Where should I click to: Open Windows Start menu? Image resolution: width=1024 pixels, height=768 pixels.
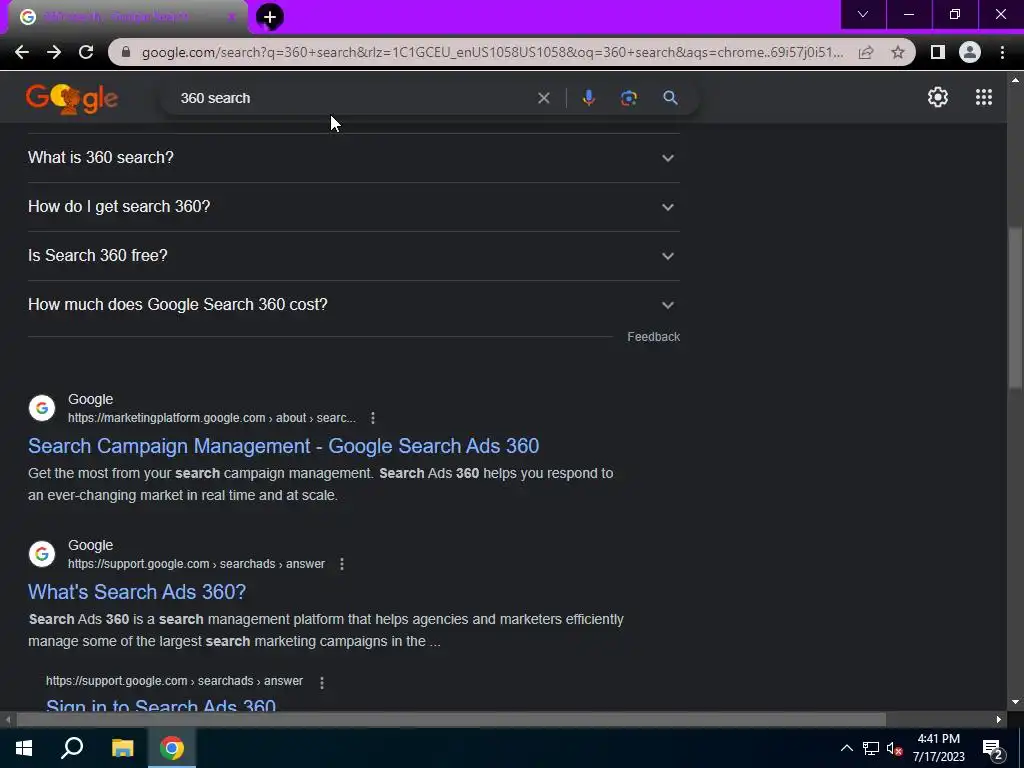tap(24, 748)
